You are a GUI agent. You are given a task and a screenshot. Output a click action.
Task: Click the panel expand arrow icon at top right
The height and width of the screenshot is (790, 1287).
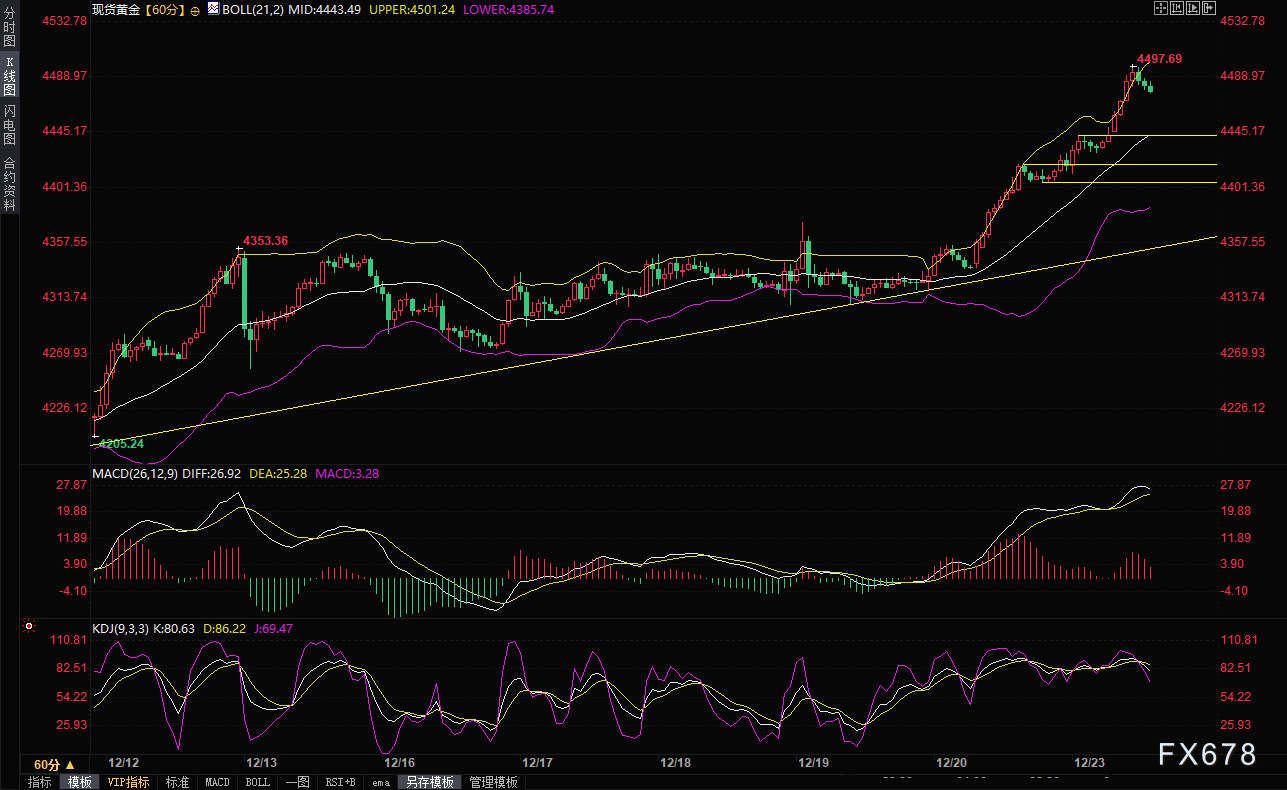tap(1210, 8)
